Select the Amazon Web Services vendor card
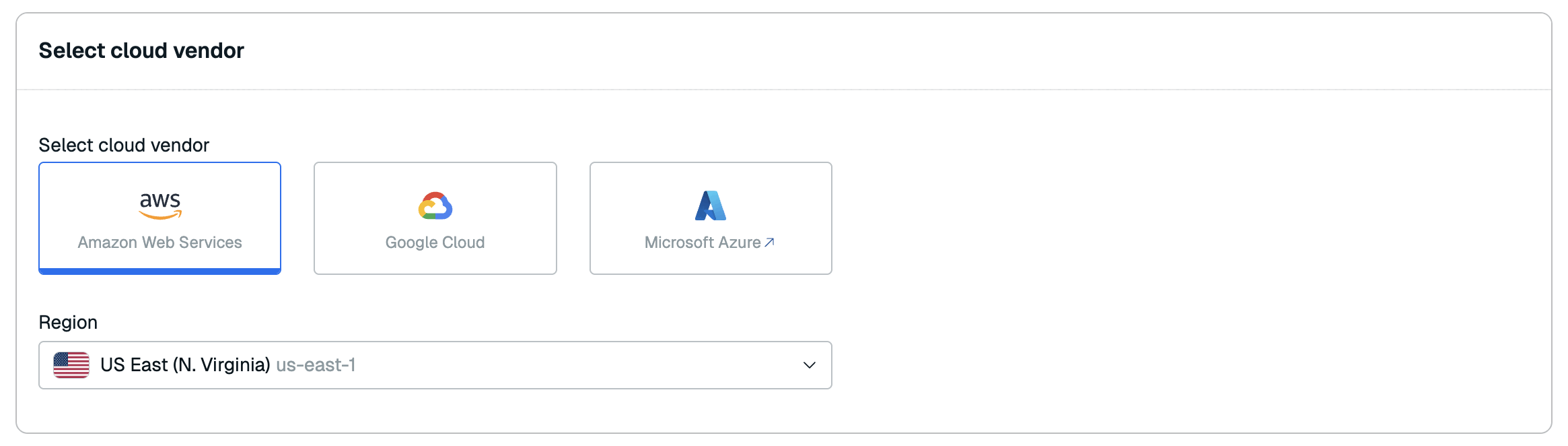 point(159,218)
